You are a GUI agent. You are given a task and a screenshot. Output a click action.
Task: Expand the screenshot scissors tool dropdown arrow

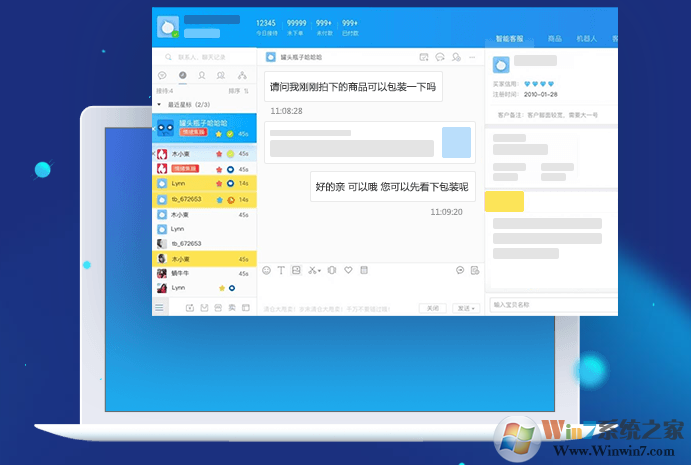(319, 270)
